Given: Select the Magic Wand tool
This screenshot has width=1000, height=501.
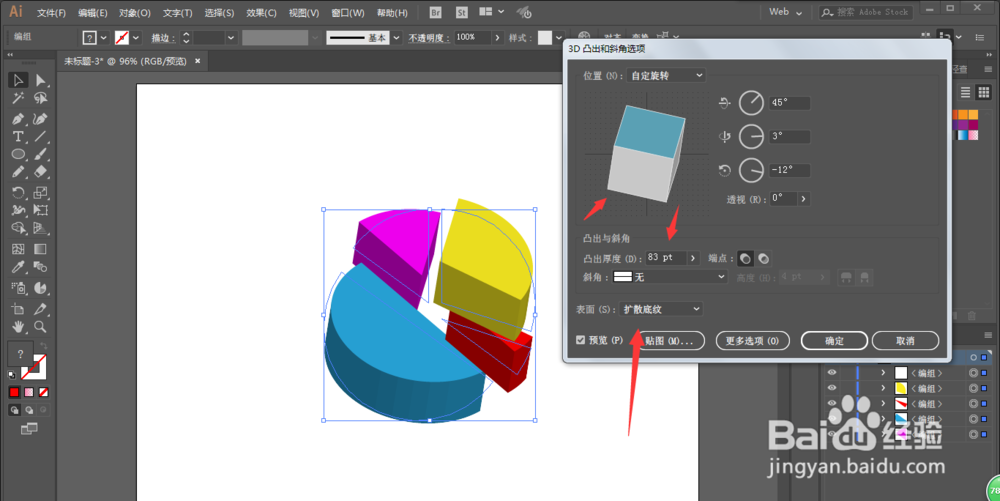Looking at the screenshot, I should coord(18,98).
